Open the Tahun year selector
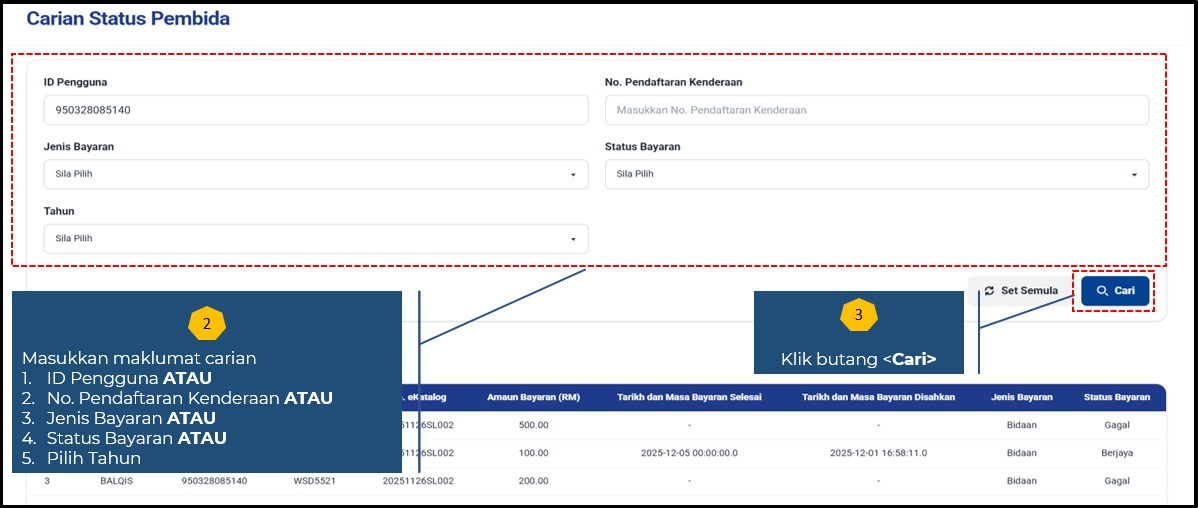Viewport: 1198px width, 508px height. coord(316,239)
